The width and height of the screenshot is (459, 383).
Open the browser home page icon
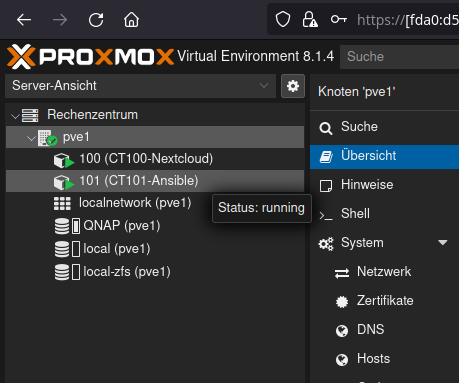(x=131, y=20)
